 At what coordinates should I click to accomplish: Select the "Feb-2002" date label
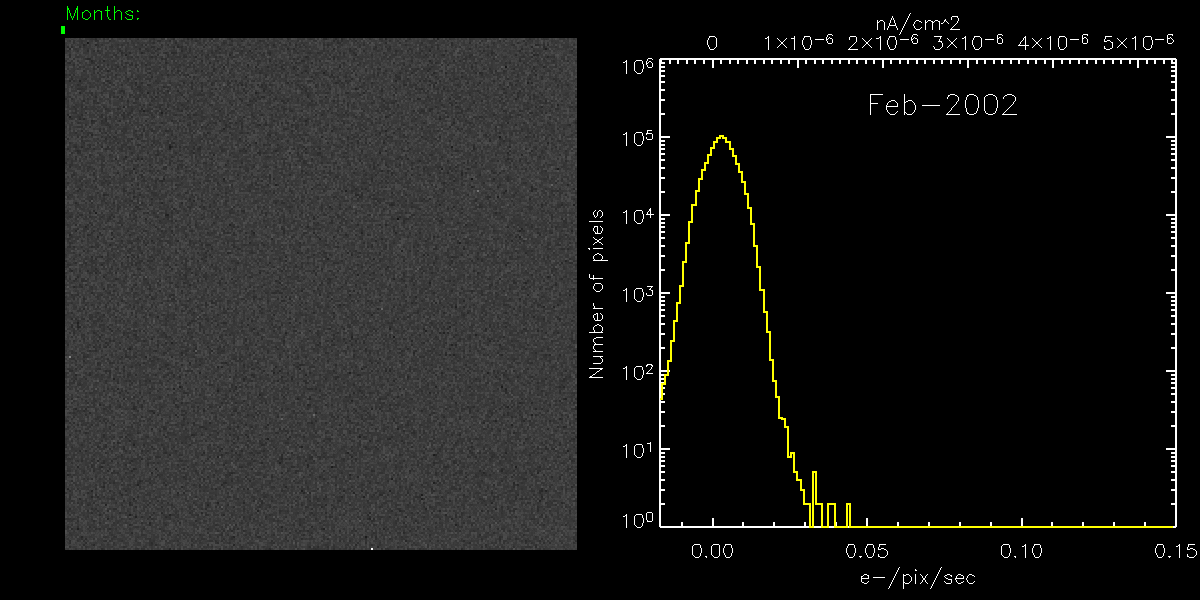point(942,105)
